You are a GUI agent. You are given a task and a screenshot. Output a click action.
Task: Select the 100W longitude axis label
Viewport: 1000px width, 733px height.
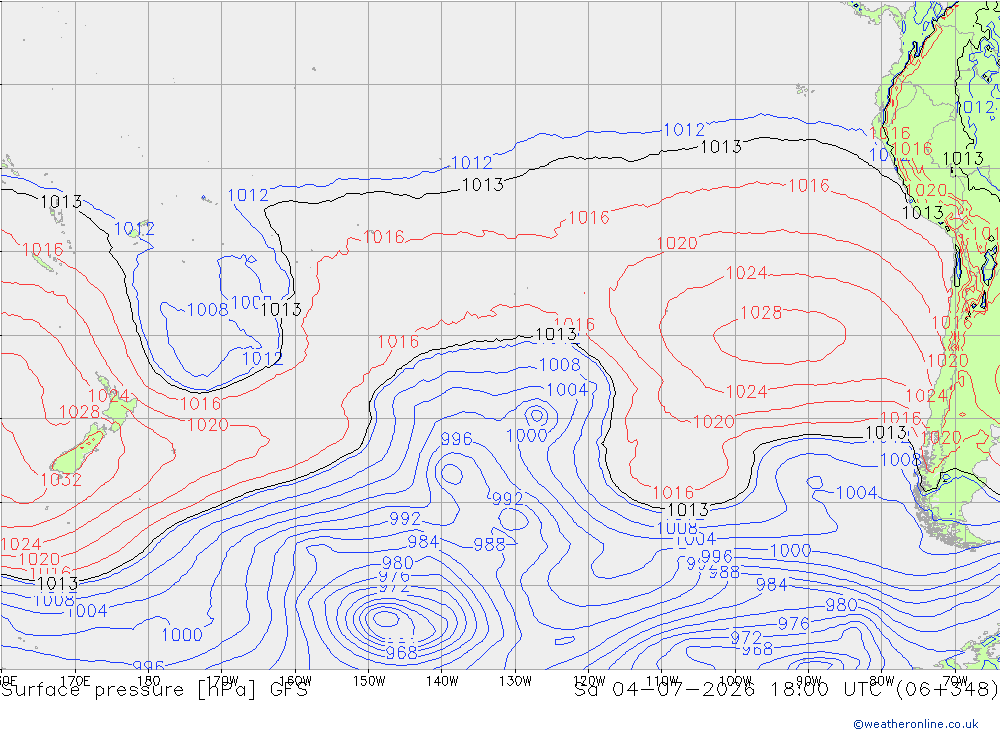pos(735,681)
